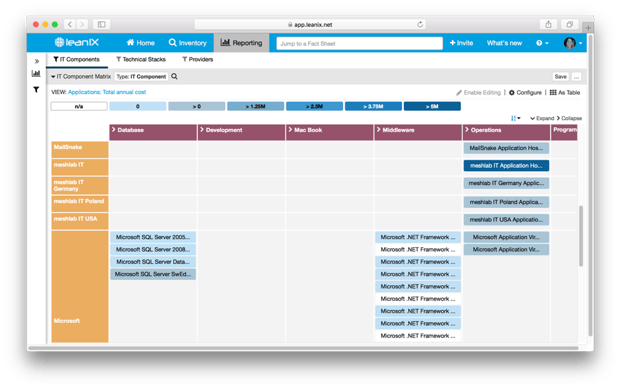Go forward using browser forward arrow
Viewport: 620px width, 389px height.
tap(82, 25)
